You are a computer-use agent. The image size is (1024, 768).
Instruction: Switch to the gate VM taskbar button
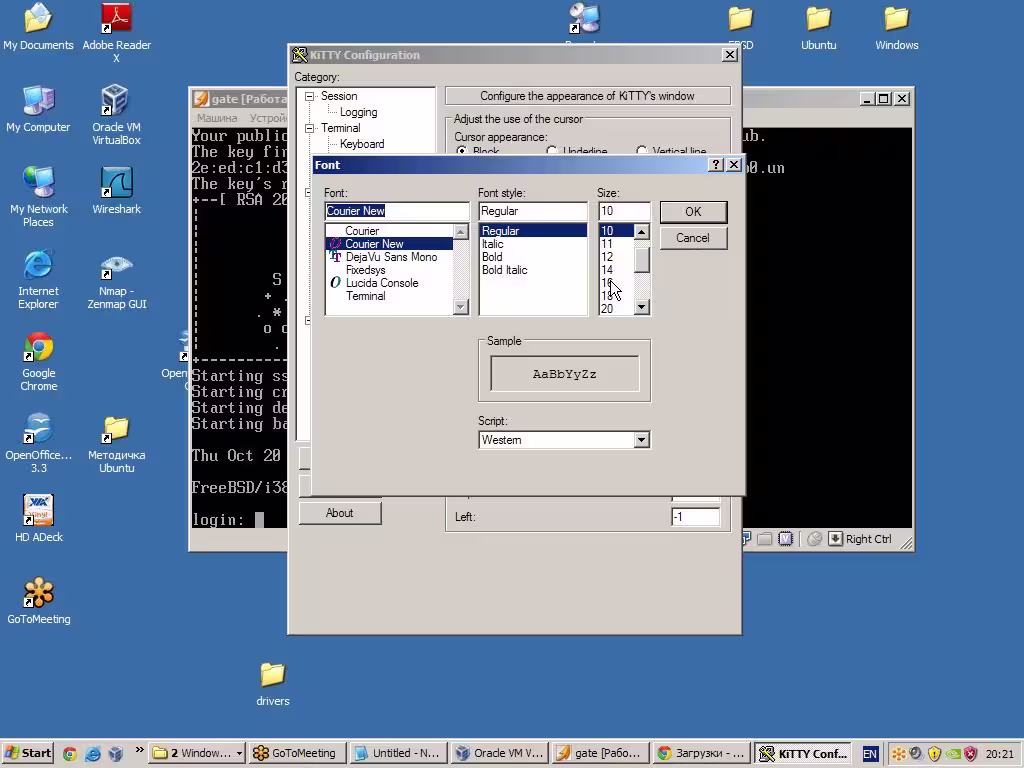point(601,754)
